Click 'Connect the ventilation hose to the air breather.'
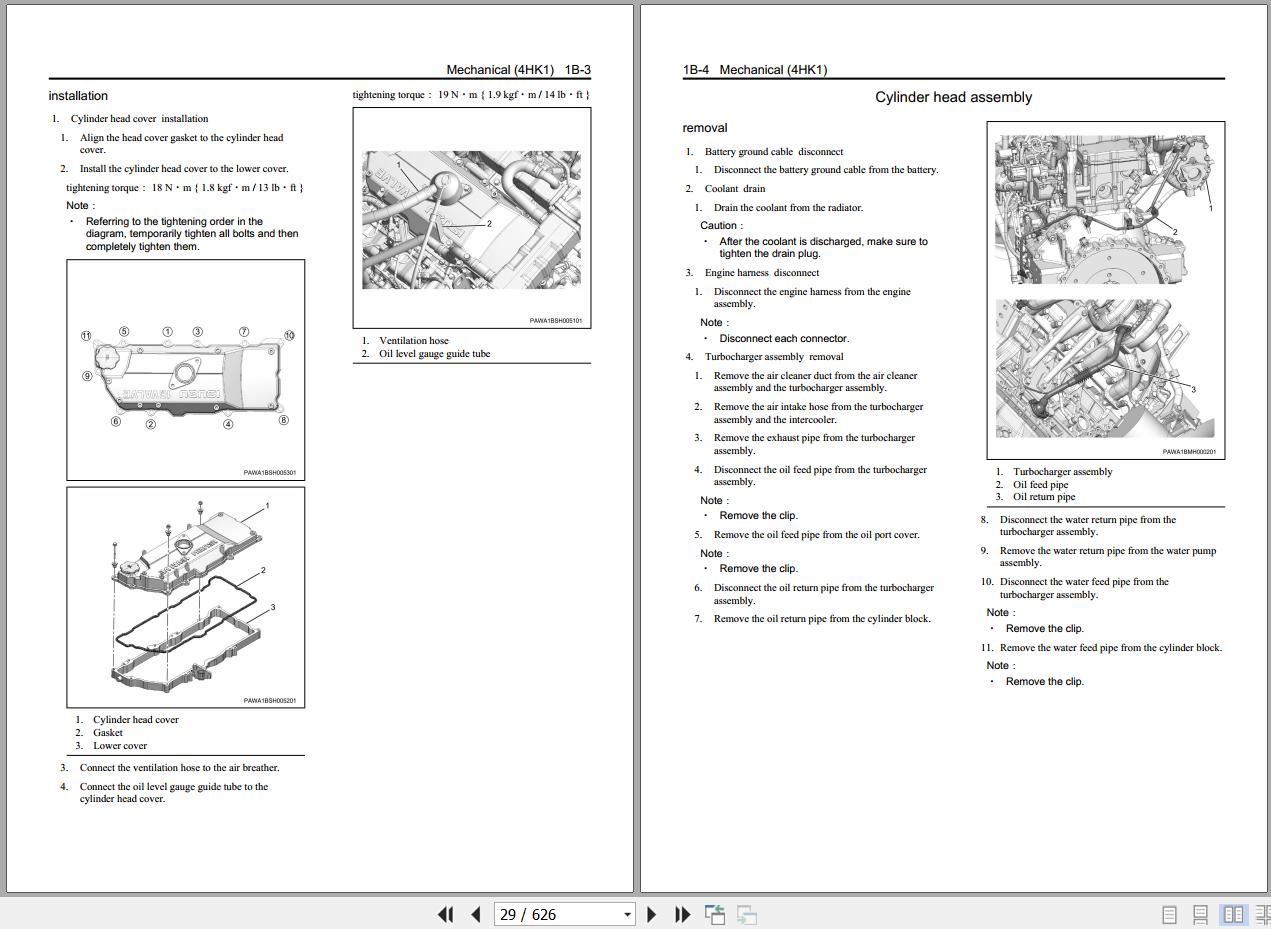Viewport: 1271px width, 929px height. point(180,768)
